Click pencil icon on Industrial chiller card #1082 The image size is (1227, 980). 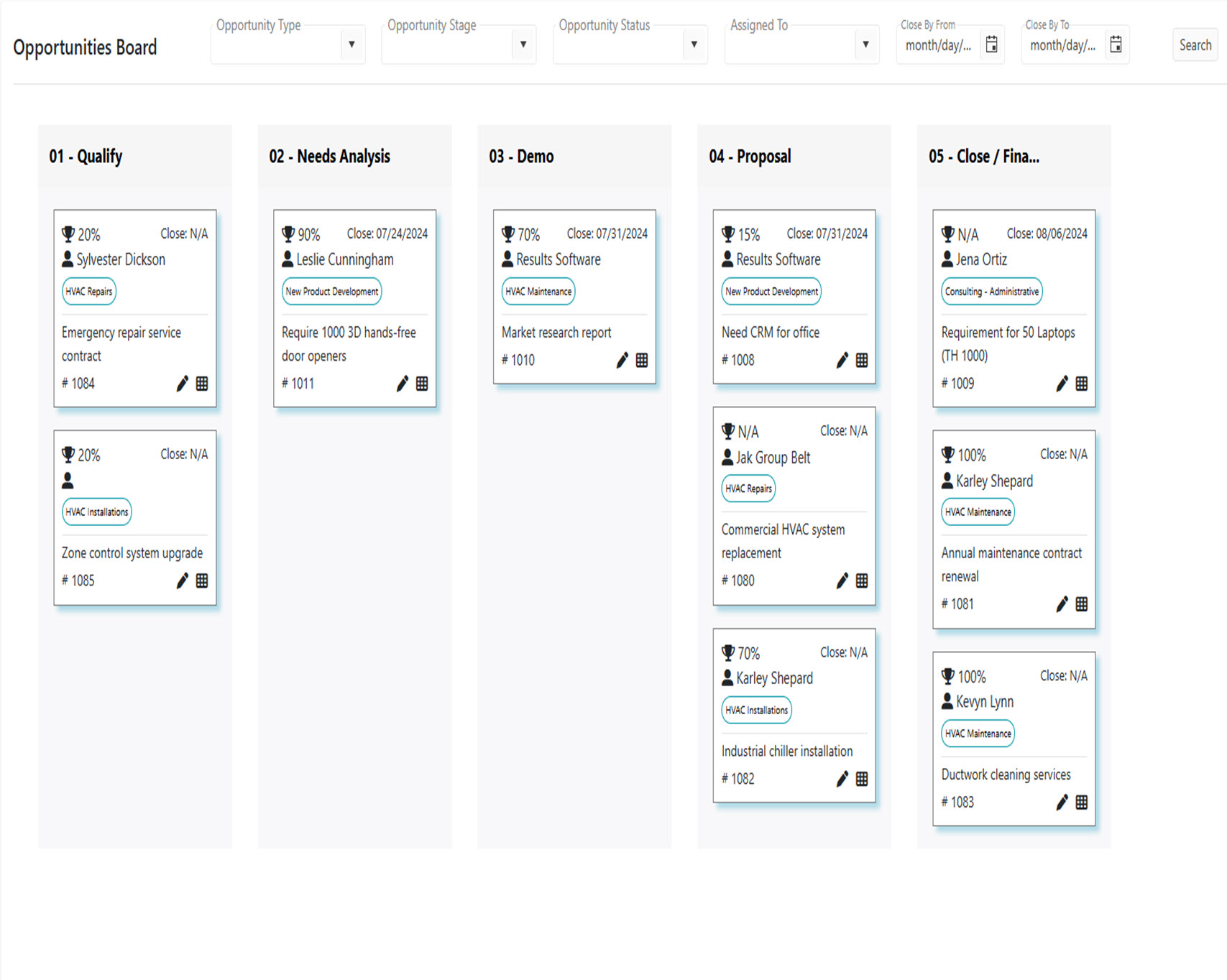[842, 779]
